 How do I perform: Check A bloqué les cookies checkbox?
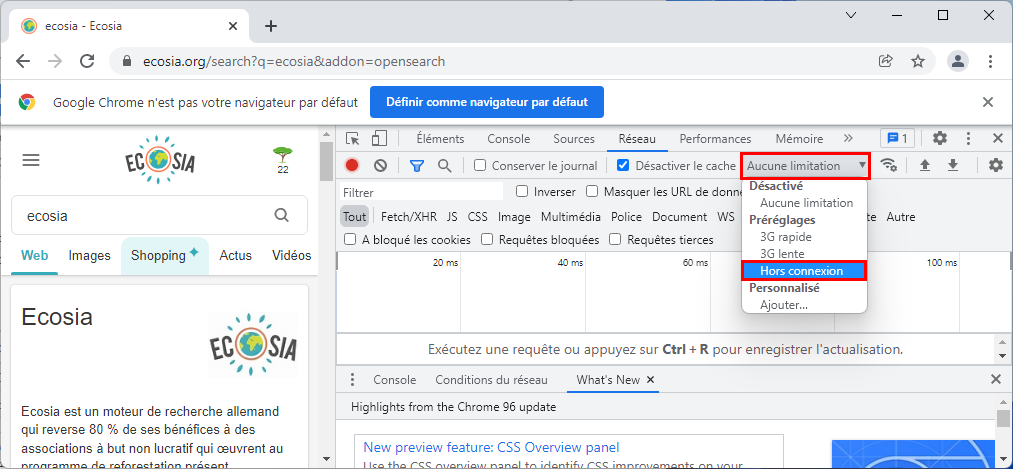coord(350,240)
